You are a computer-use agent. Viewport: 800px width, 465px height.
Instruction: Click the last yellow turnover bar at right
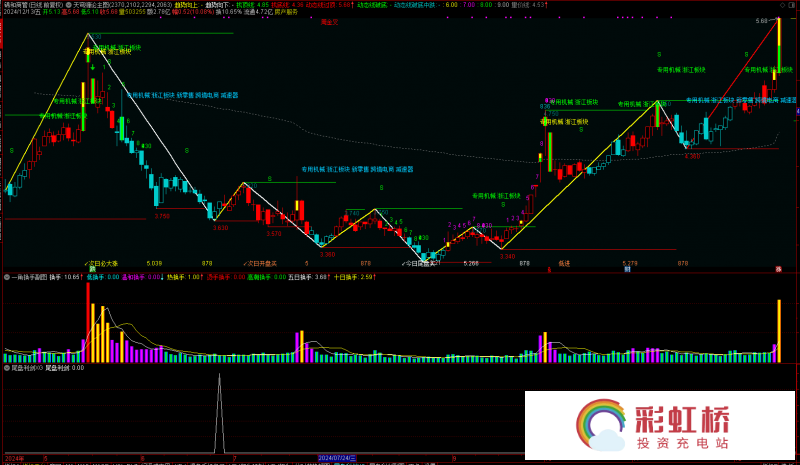coord(778,330)
